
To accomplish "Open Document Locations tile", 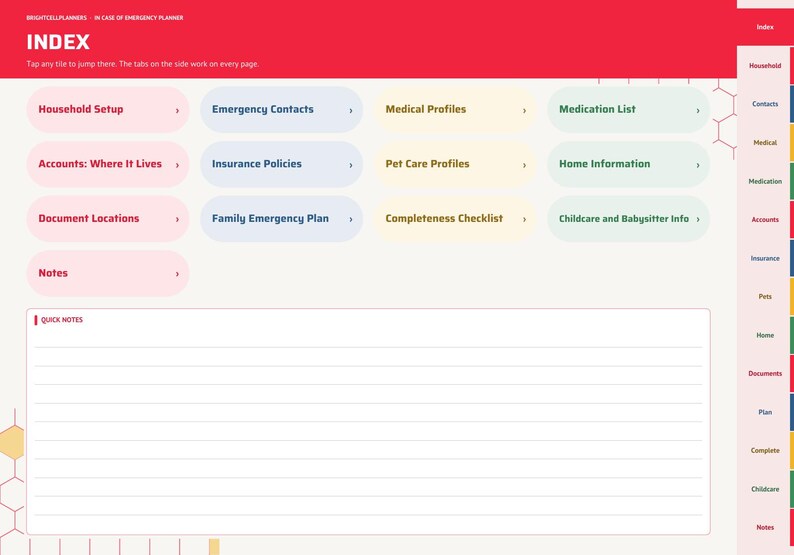I will point(108,219).
